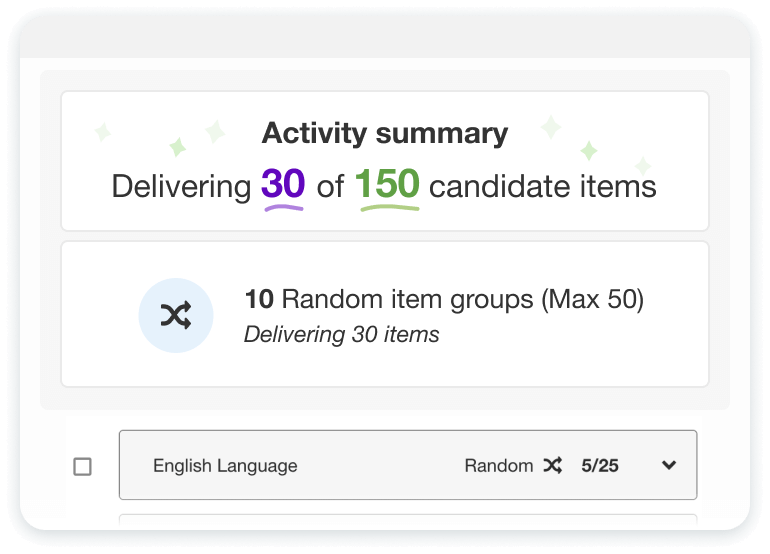Click the Activity summary heading

(x=385, y=133)
